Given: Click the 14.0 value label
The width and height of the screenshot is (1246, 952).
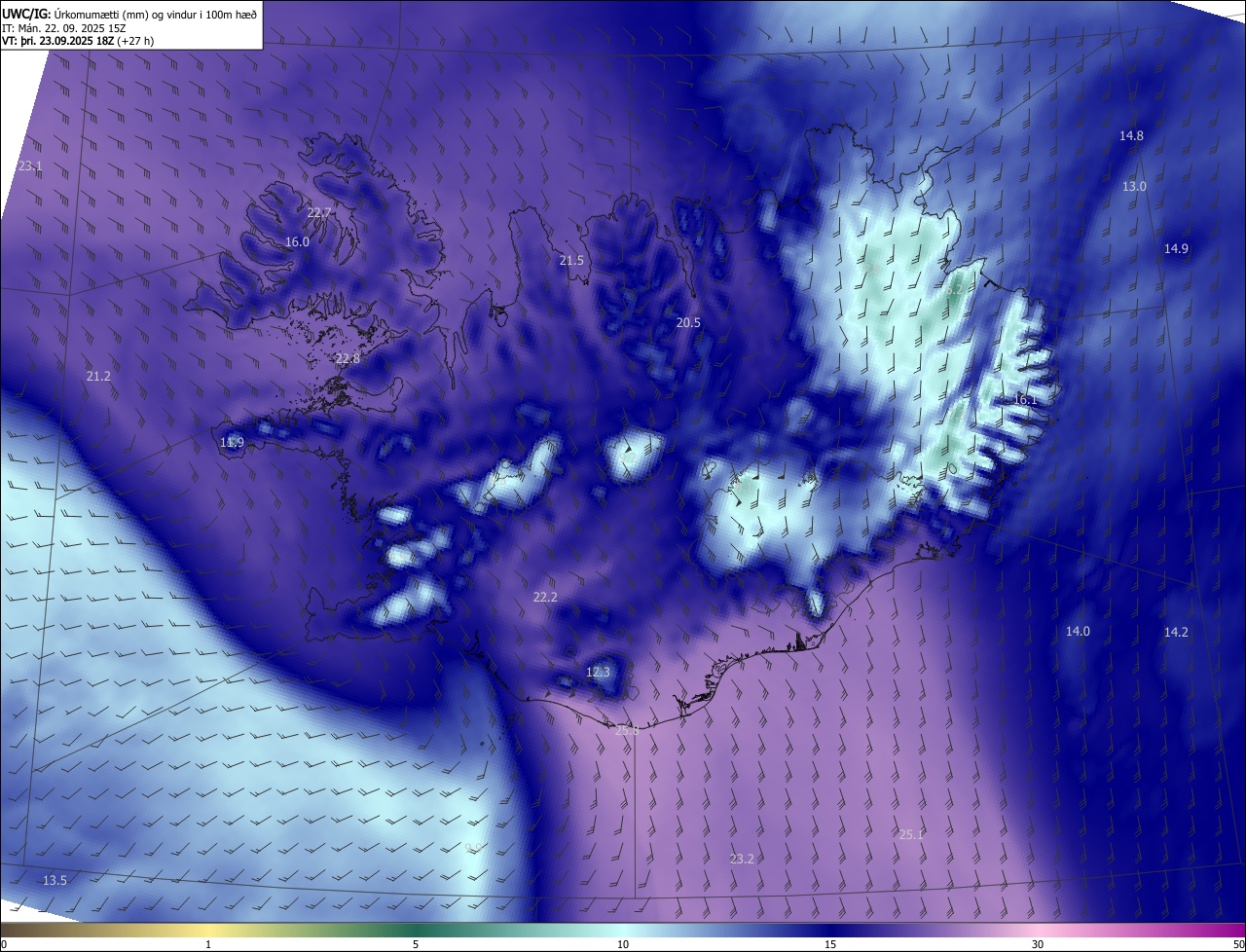Looking at the screenshot, I should point(1078,631).
